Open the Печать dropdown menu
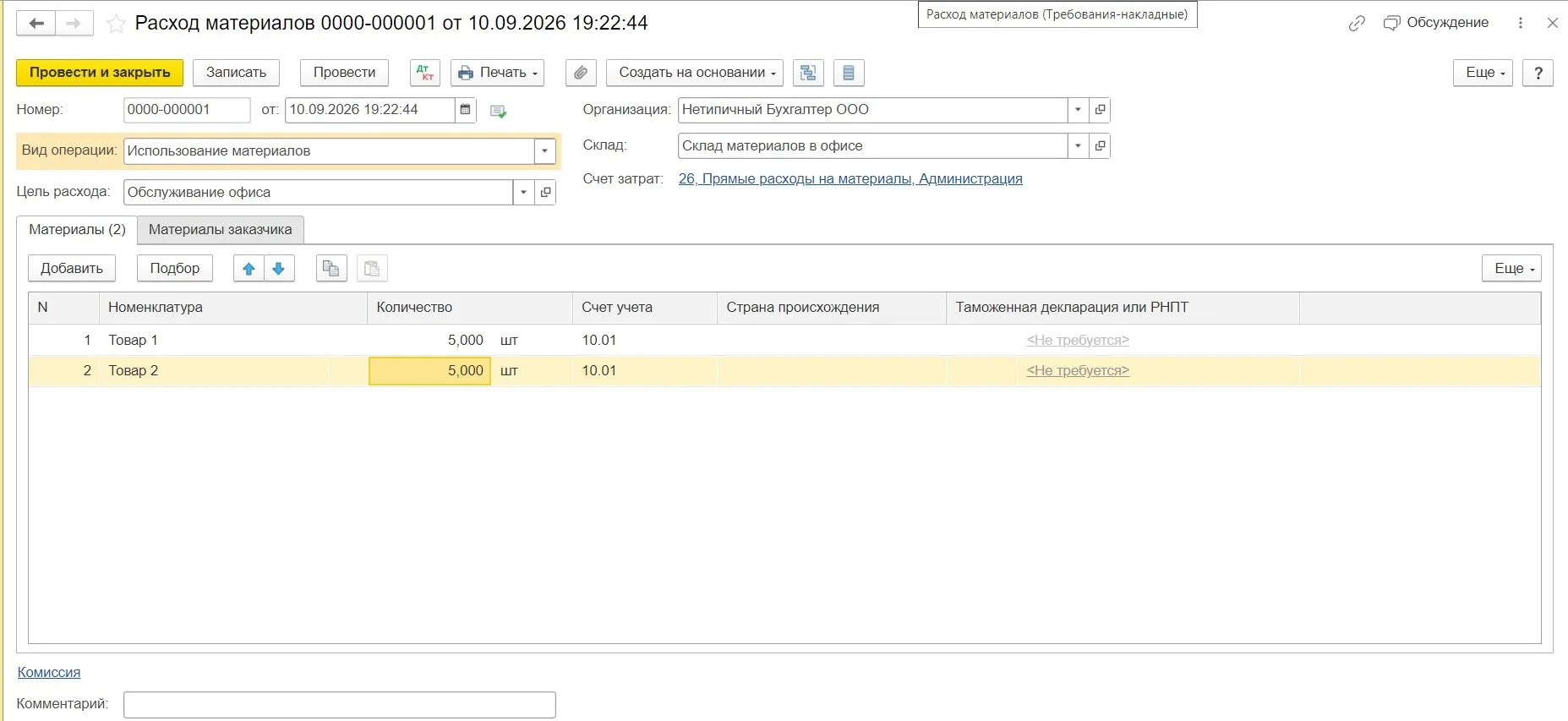This screenshot has height=721, width=1568. tap(497, 73)
